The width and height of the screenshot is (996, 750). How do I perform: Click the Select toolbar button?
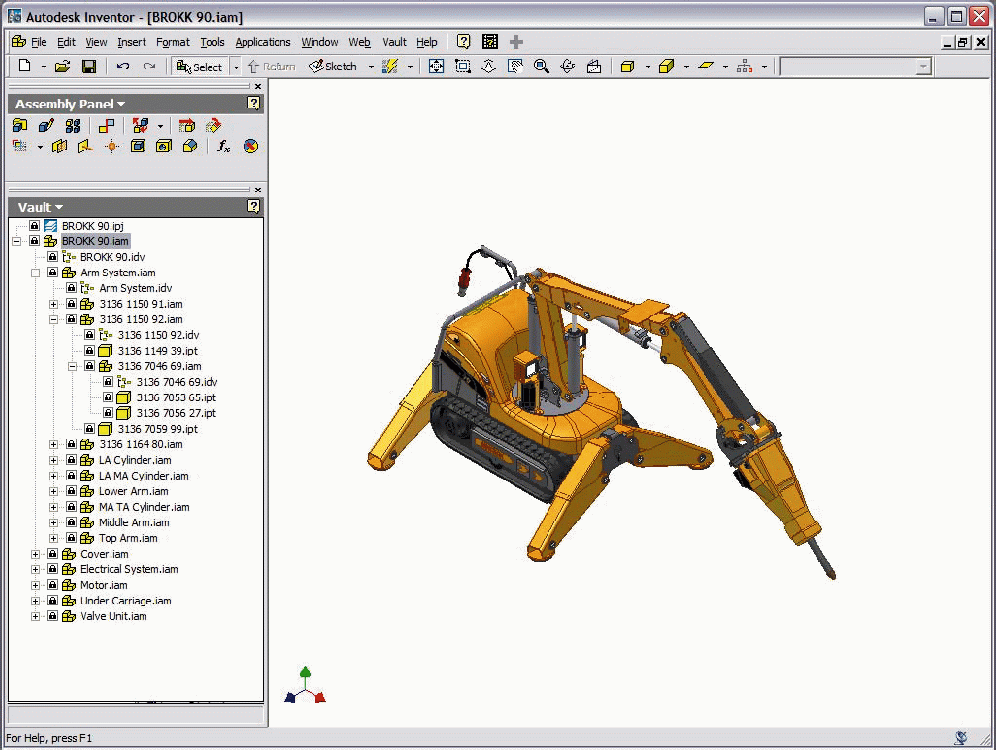pos(199,67)
